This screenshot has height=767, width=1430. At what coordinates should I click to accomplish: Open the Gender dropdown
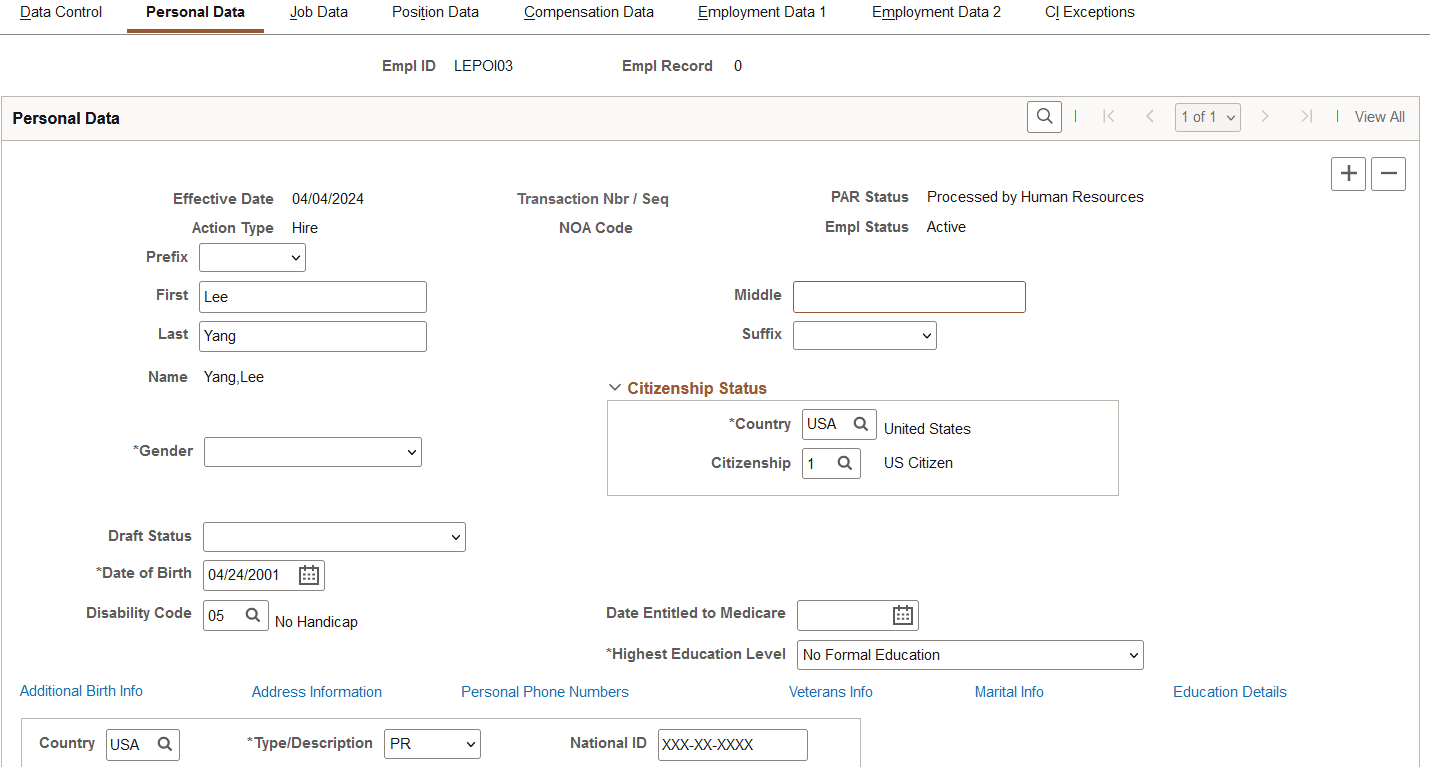(x=312, y=451)
